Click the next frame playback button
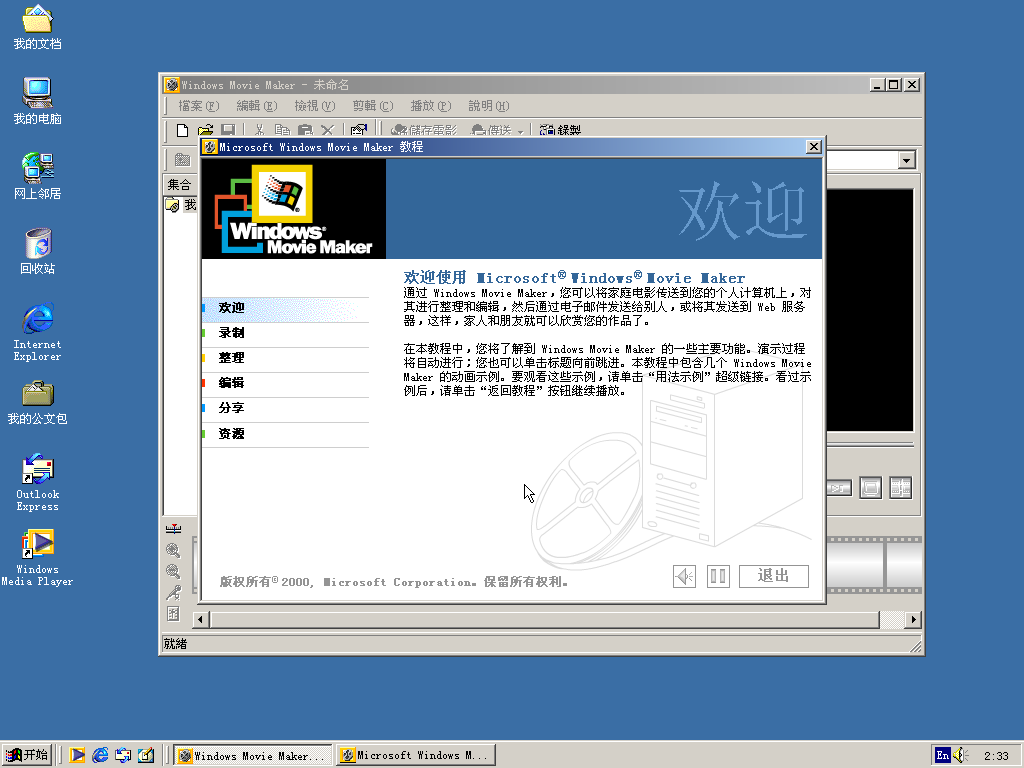Screen dimensions: 1024x768 pyautogui.click(x=840, y=488)
